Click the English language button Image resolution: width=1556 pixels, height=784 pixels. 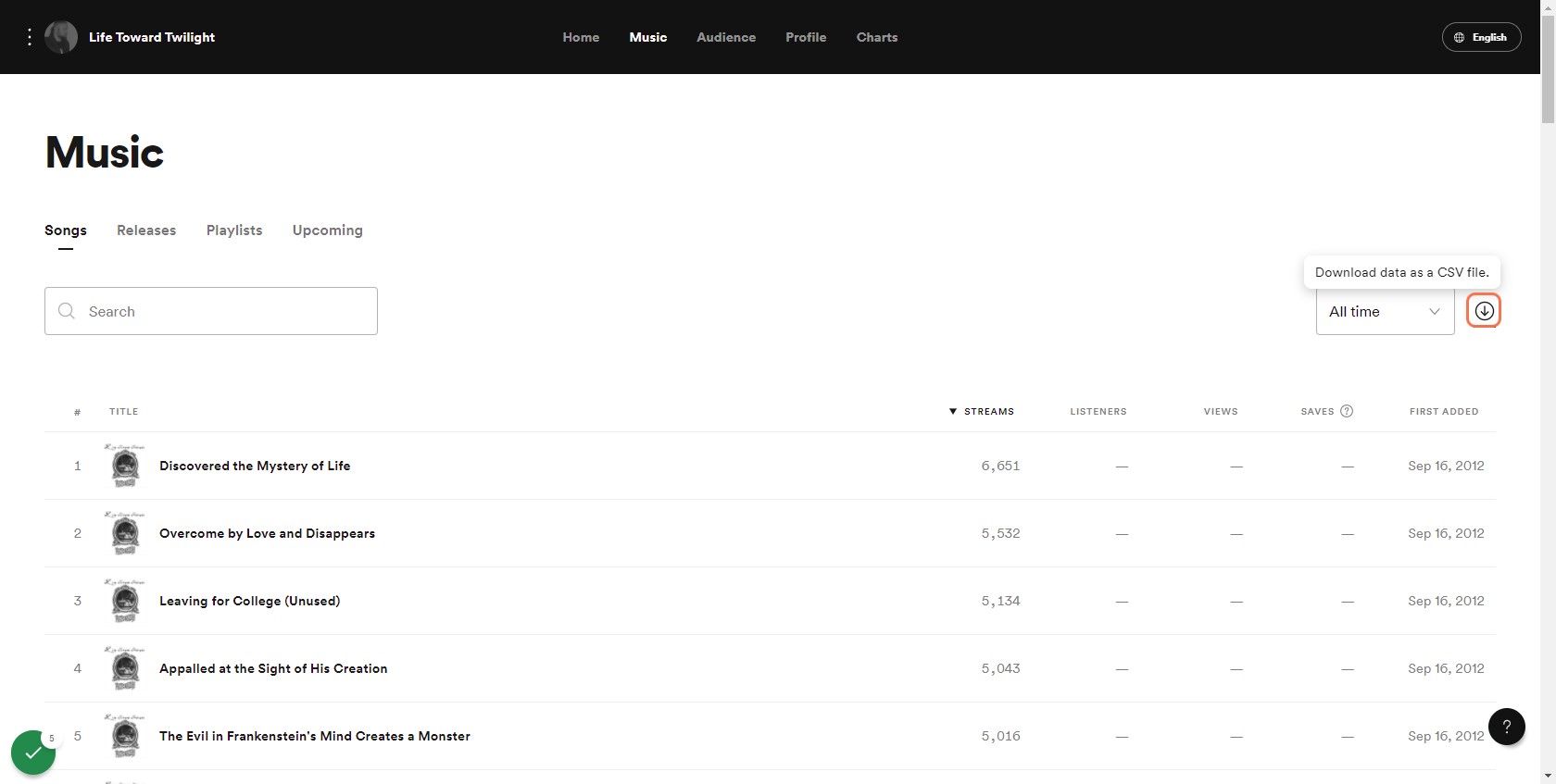pos(1481,37)
